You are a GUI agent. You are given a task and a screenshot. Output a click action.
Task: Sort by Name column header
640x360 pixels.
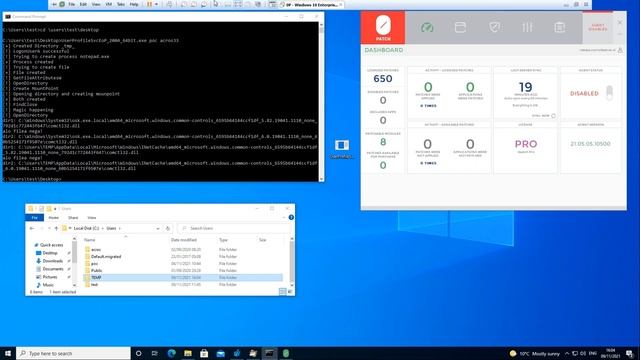tap(89, 240)
